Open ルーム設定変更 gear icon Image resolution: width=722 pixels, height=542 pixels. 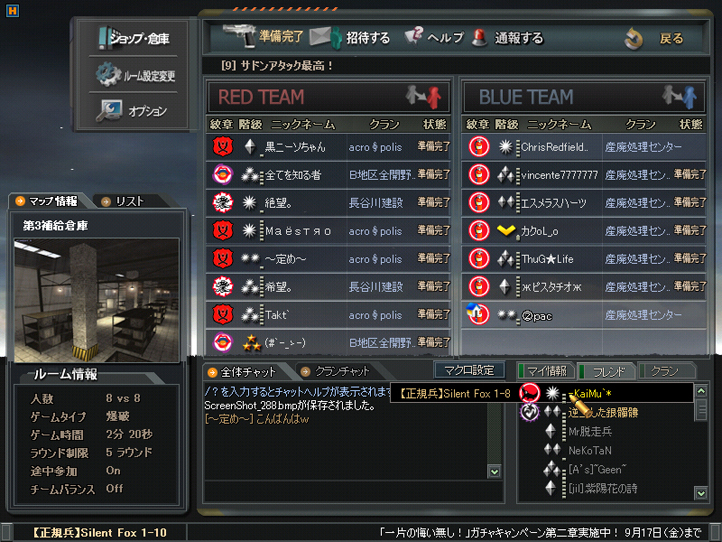107,74
